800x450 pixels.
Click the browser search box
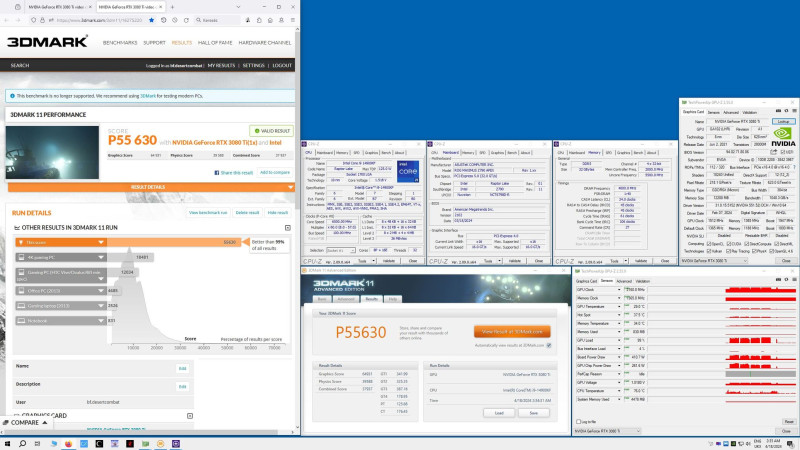217,20
